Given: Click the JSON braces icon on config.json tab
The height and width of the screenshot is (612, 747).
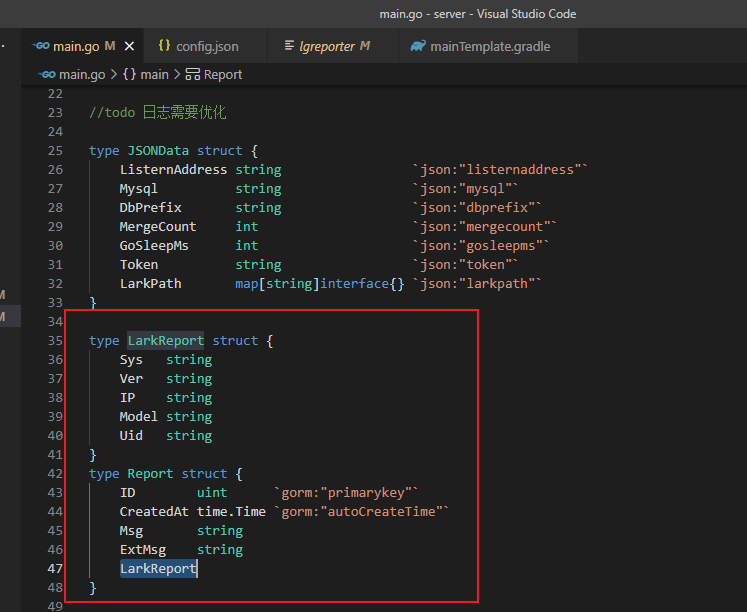Looking at the screenshot, I should (164, 46).
